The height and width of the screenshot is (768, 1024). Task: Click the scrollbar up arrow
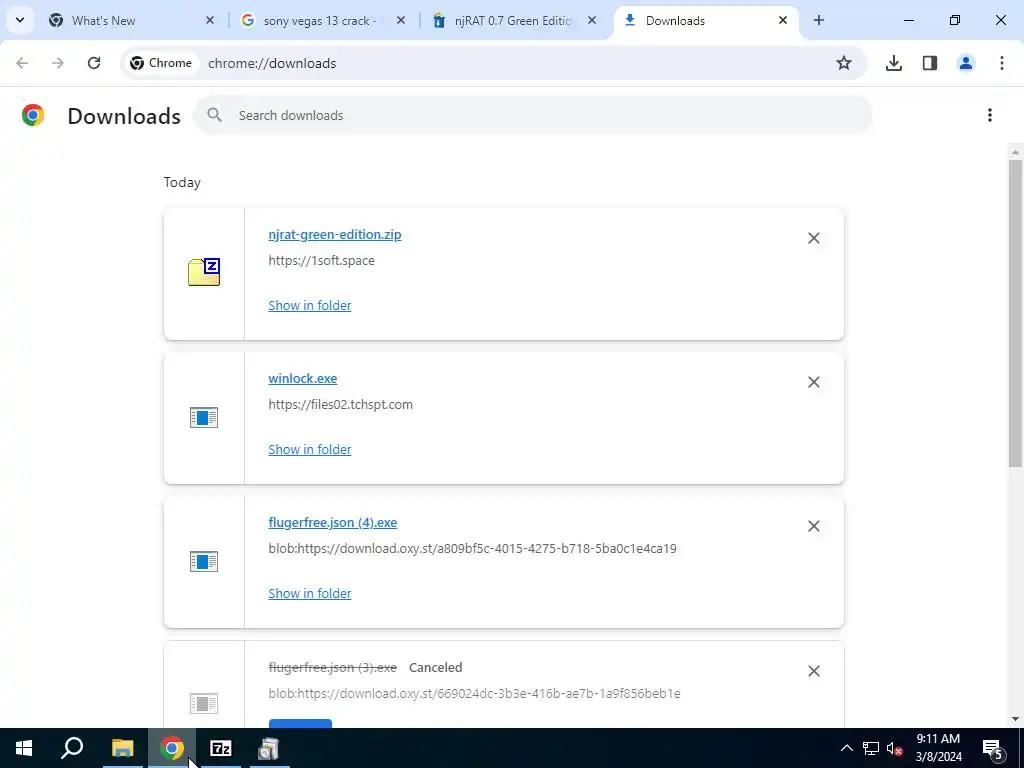click(1015, 152)
